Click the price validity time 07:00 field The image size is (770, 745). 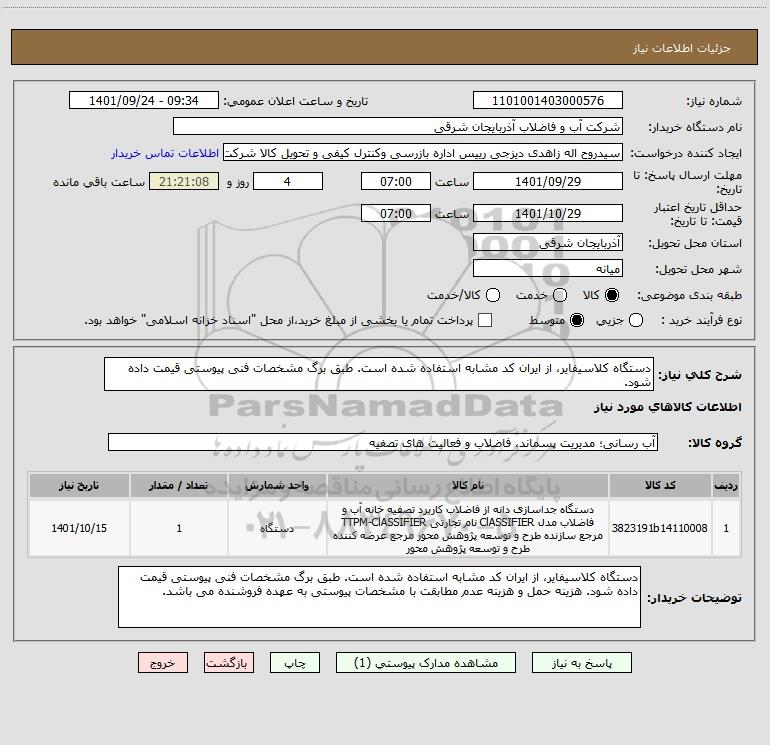pyautogui.click(x=396, y=213)
